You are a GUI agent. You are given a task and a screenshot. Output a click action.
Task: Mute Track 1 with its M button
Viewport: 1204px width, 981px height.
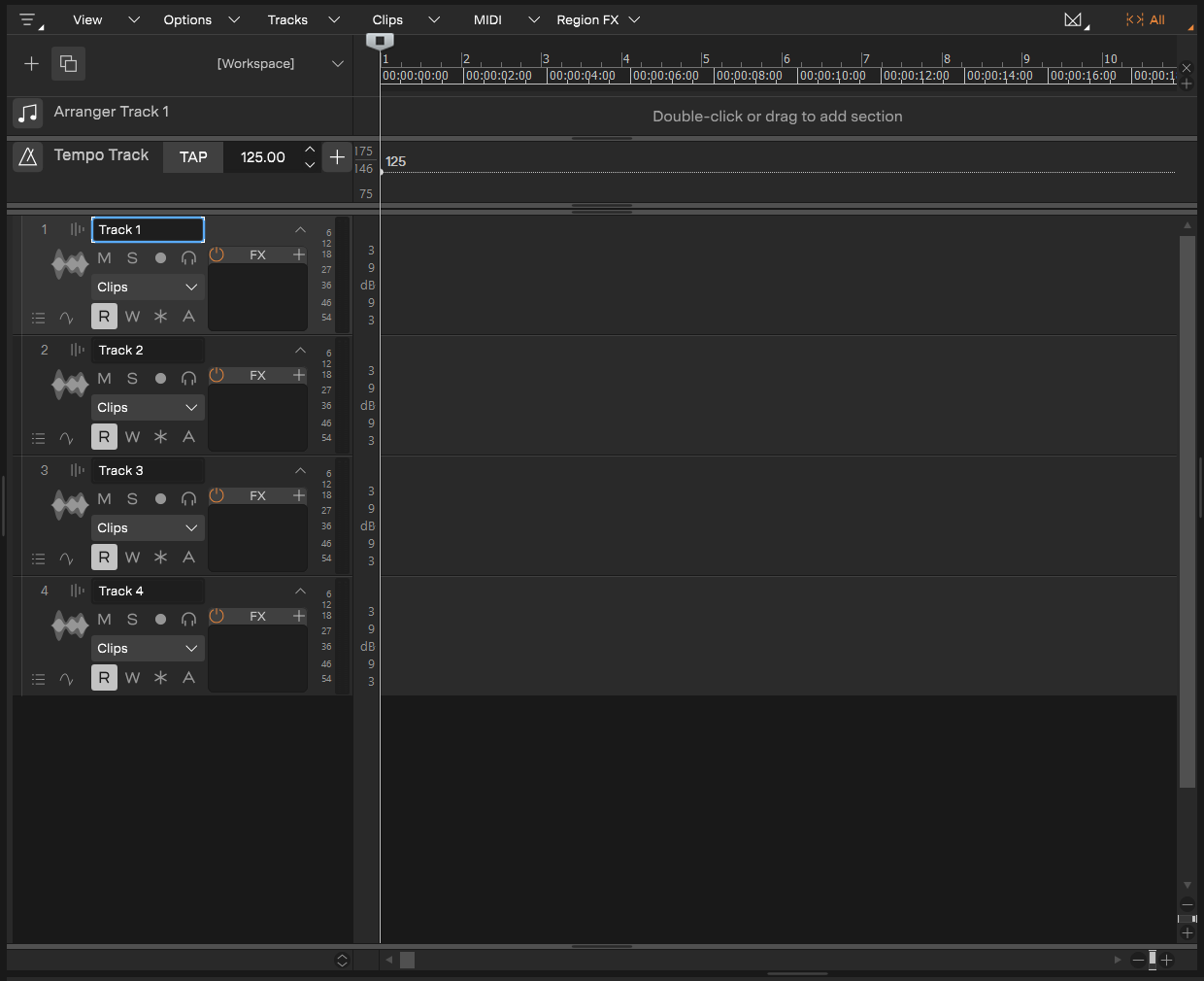coord(104,257)
